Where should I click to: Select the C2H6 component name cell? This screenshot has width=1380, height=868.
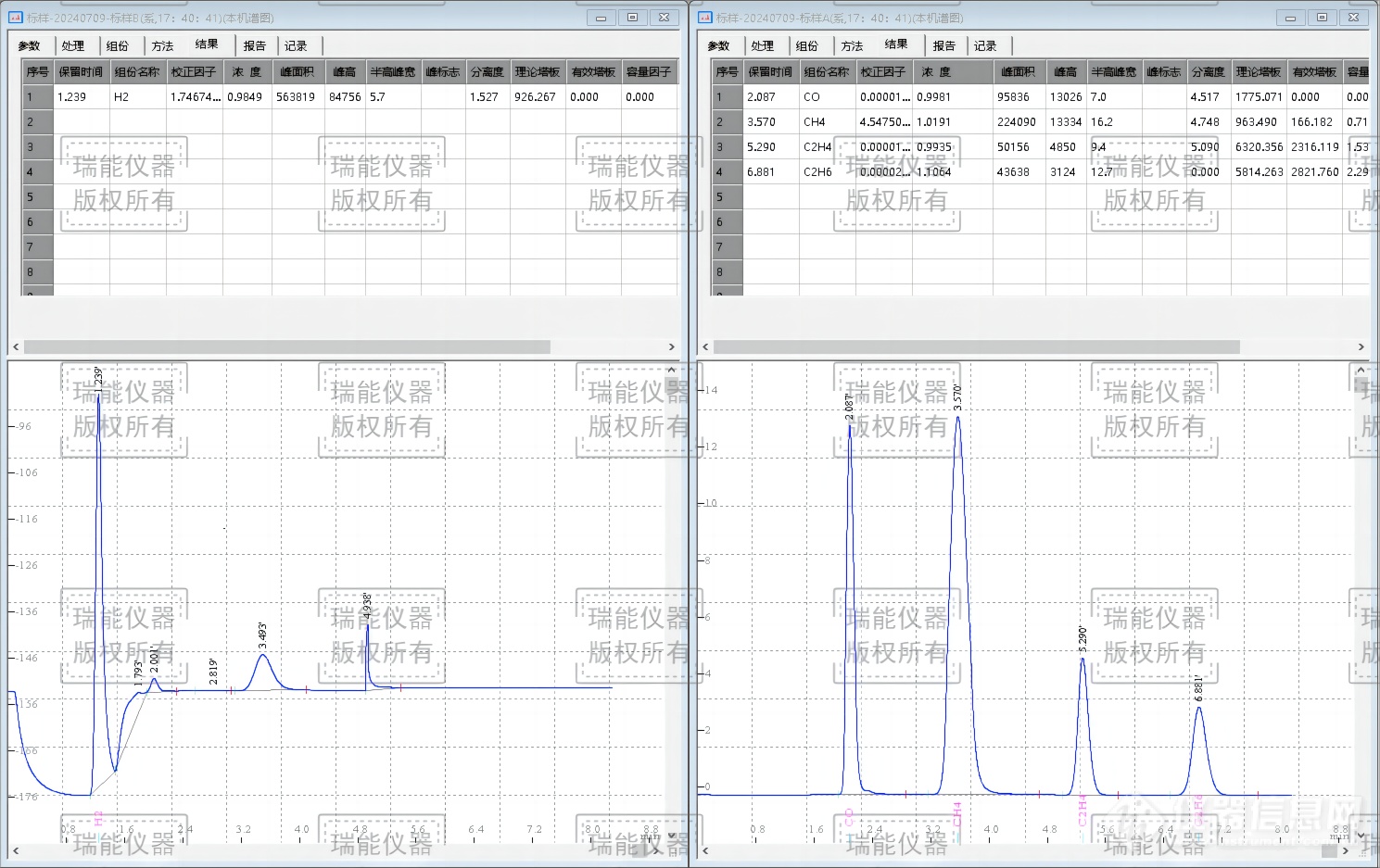(827, 171)
